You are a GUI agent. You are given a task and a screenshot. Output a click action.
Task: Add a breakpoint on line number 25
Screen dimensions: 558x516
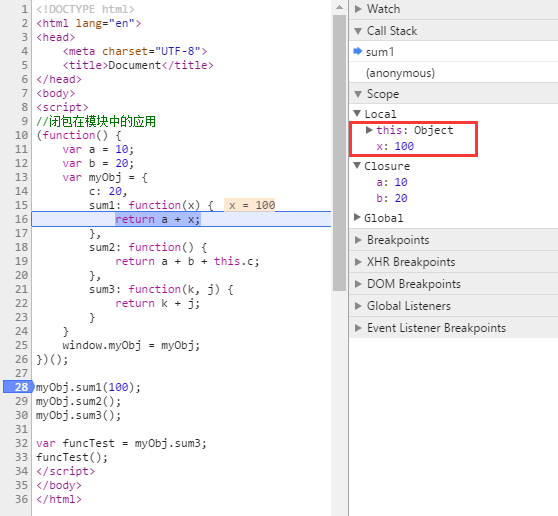tap(21, 345)
